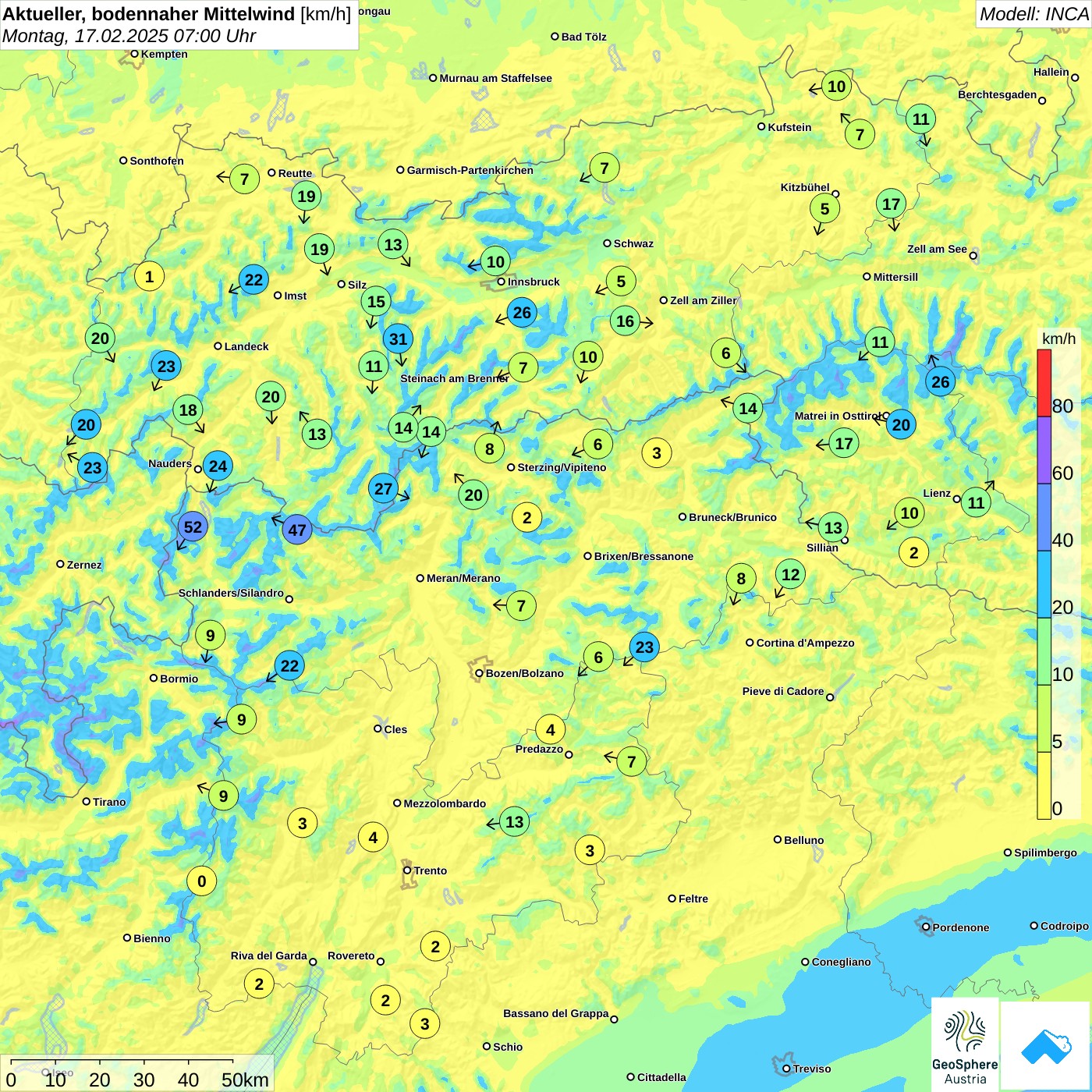Click the 'km/h' legend unit heading
The image size is (1092, 1092).
[1058, 339]
